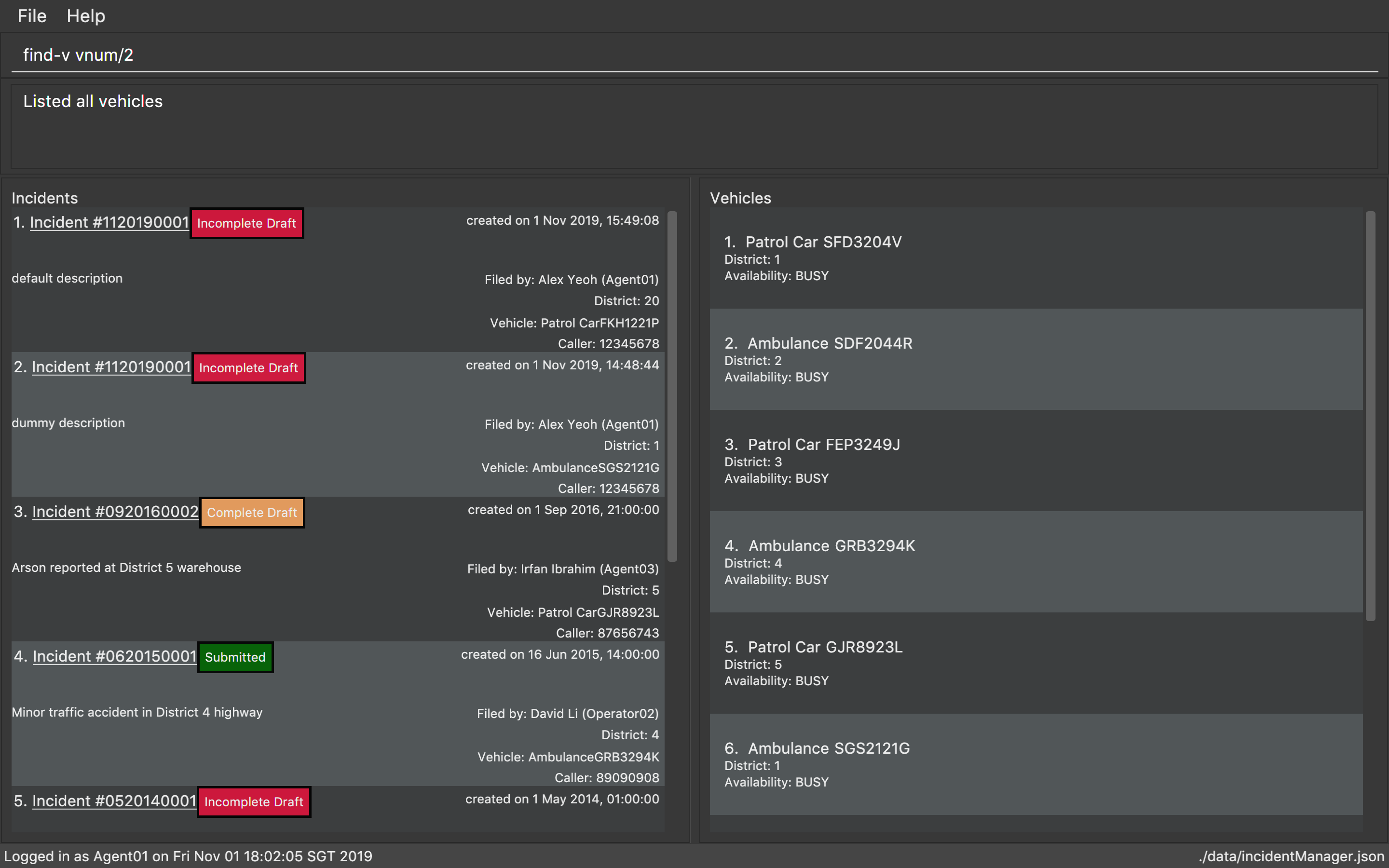1389x868 pixels.
Task: Select vehicle Ambulance SGS2121G
Action: coord(1036,765)
